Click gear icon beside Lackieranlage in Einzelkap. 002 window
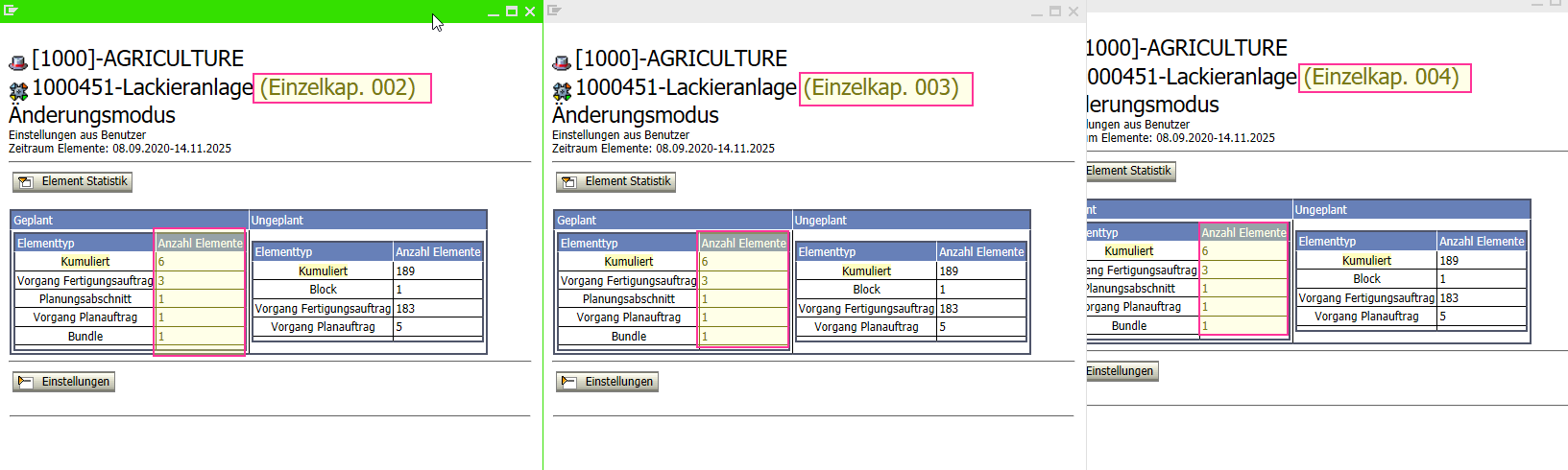 point(18,91)
